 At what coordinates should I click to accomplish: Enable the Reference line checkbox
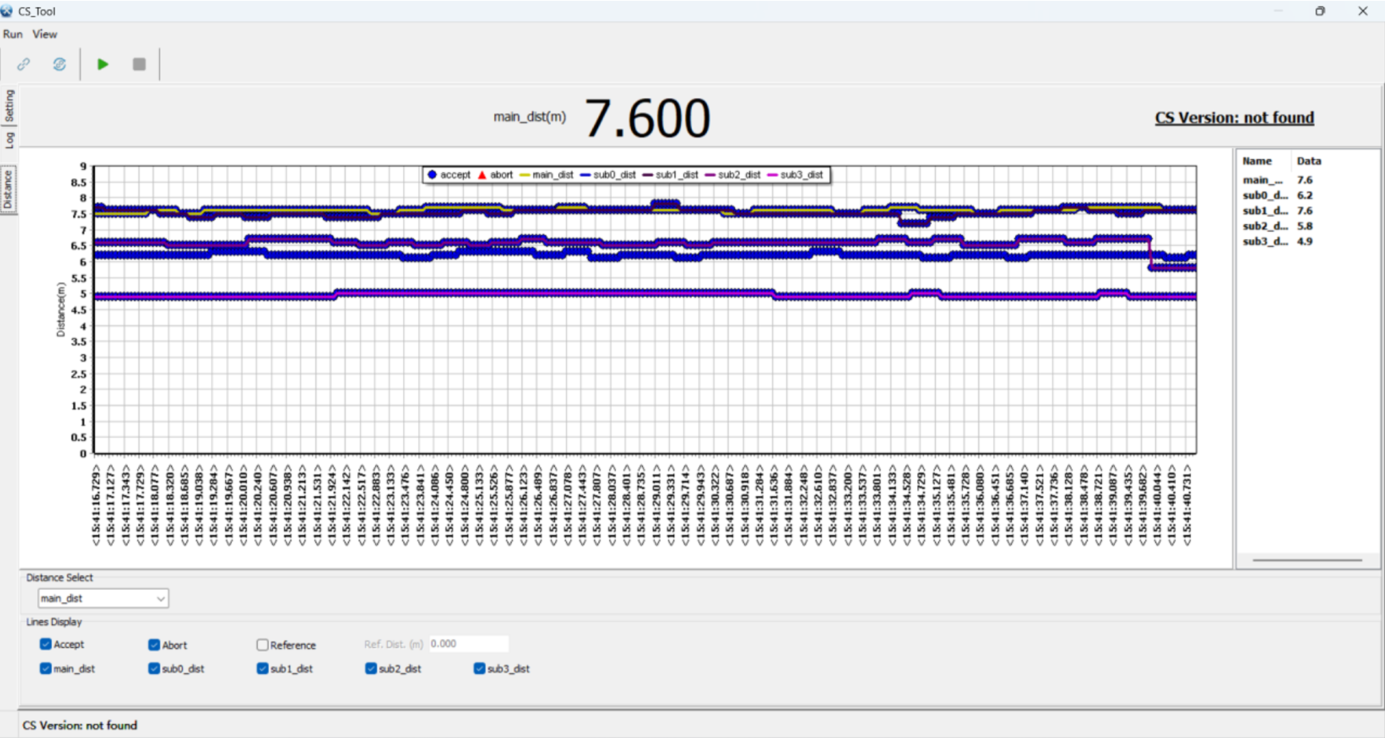coord(263,645)
